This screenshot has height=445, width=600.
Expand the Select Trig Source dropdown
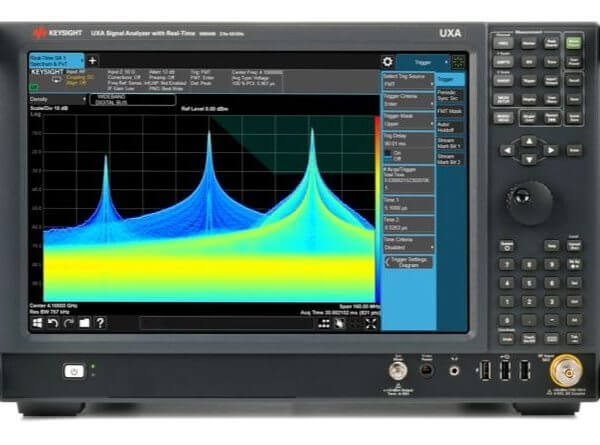[x=408, y=84]
